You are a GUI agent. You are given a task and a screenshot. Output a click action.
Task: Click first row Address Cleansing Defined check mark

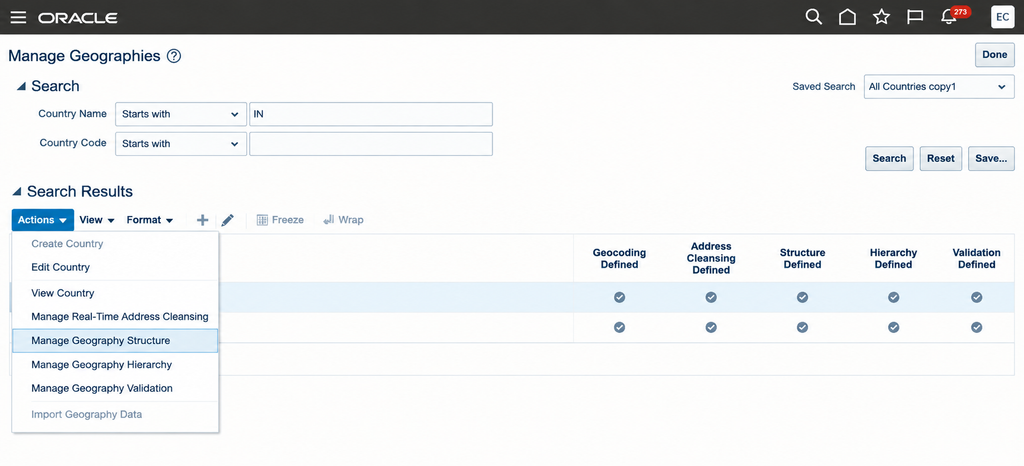tap(711, 297)
